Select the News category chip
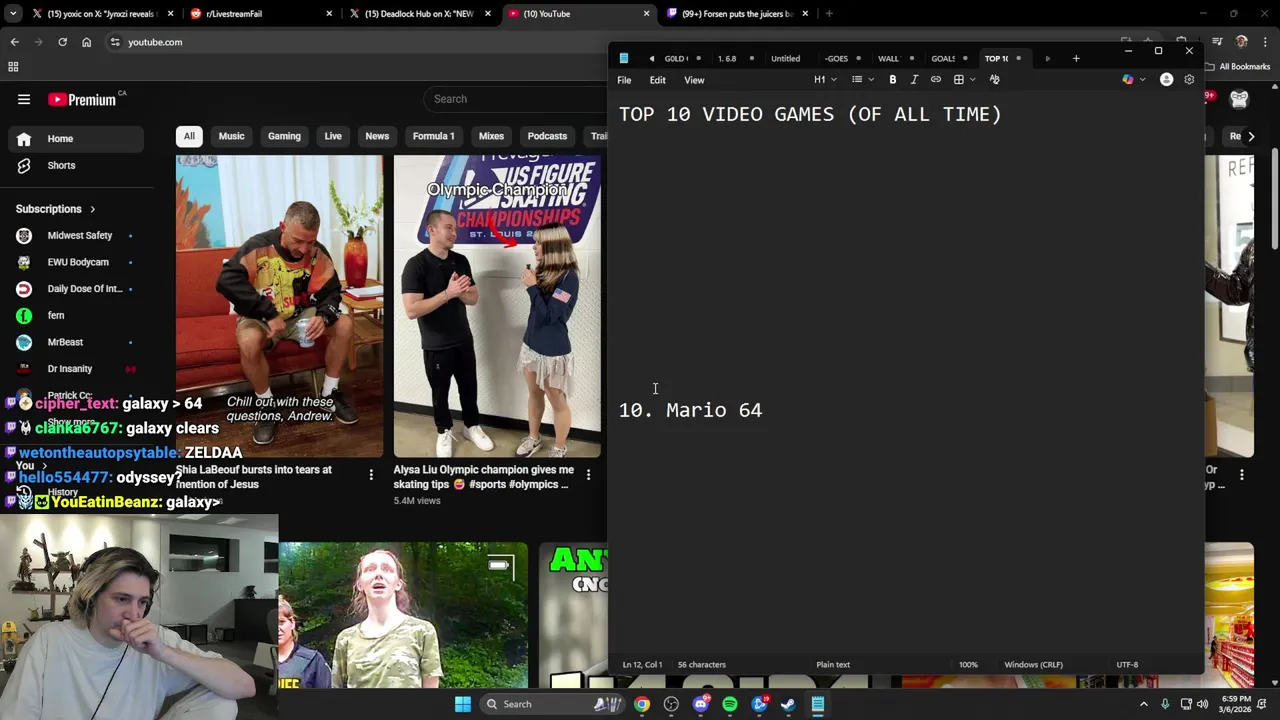This screenshot has width=1280, height=720. coord(377,136)
